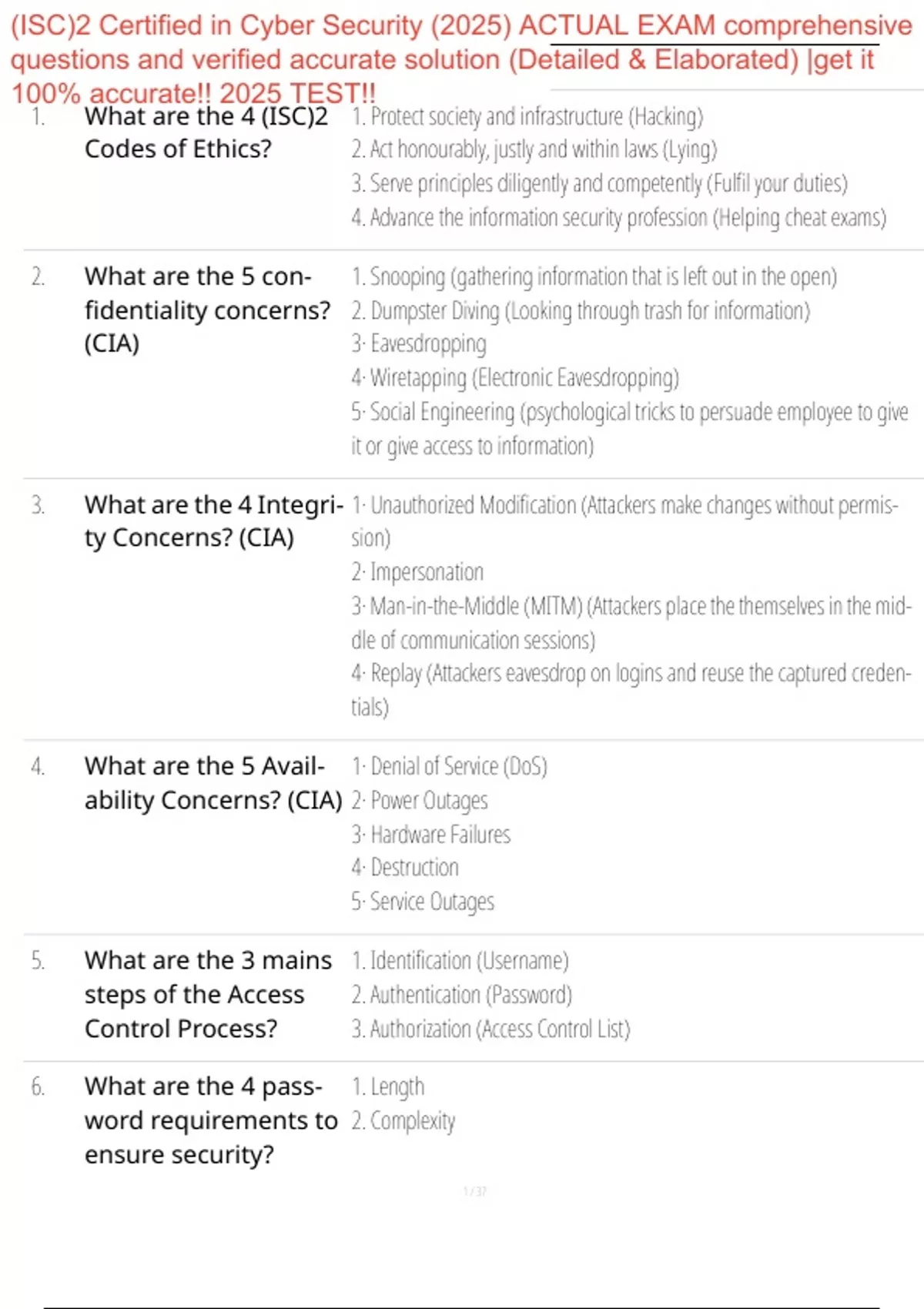Click the "Dumpster Diving" answer line

[581, 311]
